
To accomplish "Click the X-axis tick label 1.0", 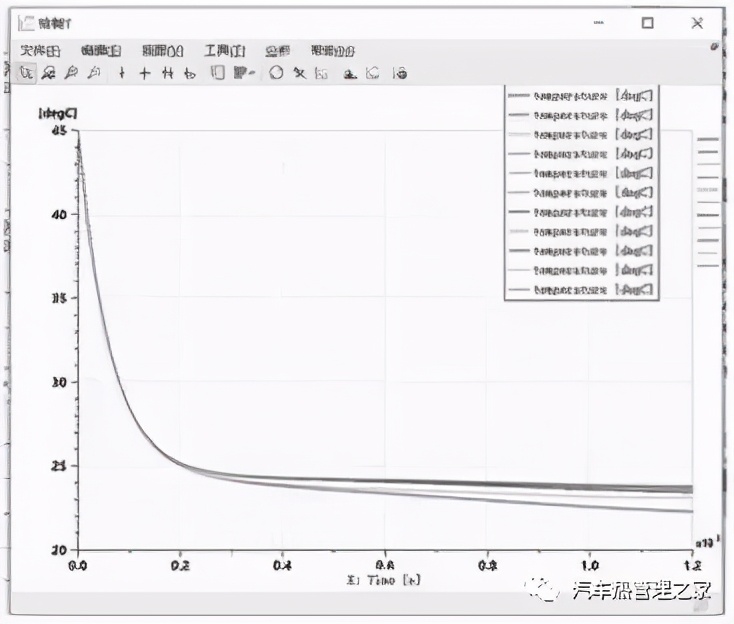I will point(589,565).
